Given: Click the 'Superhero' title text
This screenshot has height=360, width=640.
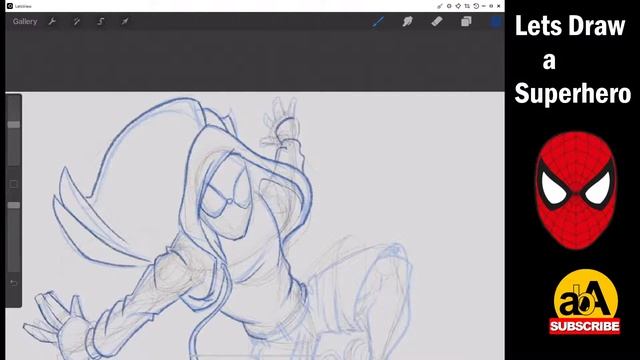Looking at the screenshot, I should tap(573, 94).
